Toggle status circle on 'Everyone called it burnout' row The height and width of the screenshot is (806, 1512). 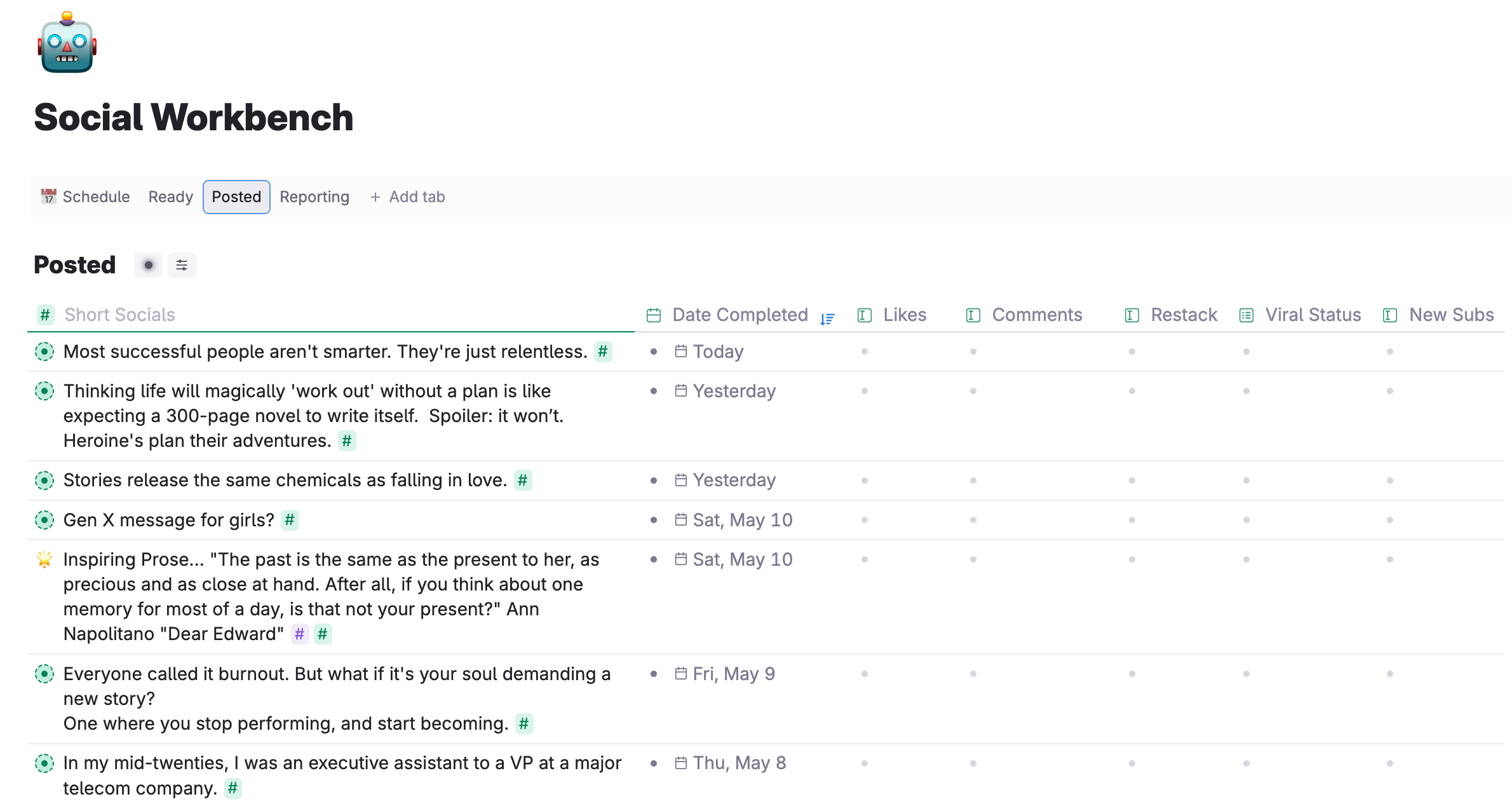click(x=44, y=674)
